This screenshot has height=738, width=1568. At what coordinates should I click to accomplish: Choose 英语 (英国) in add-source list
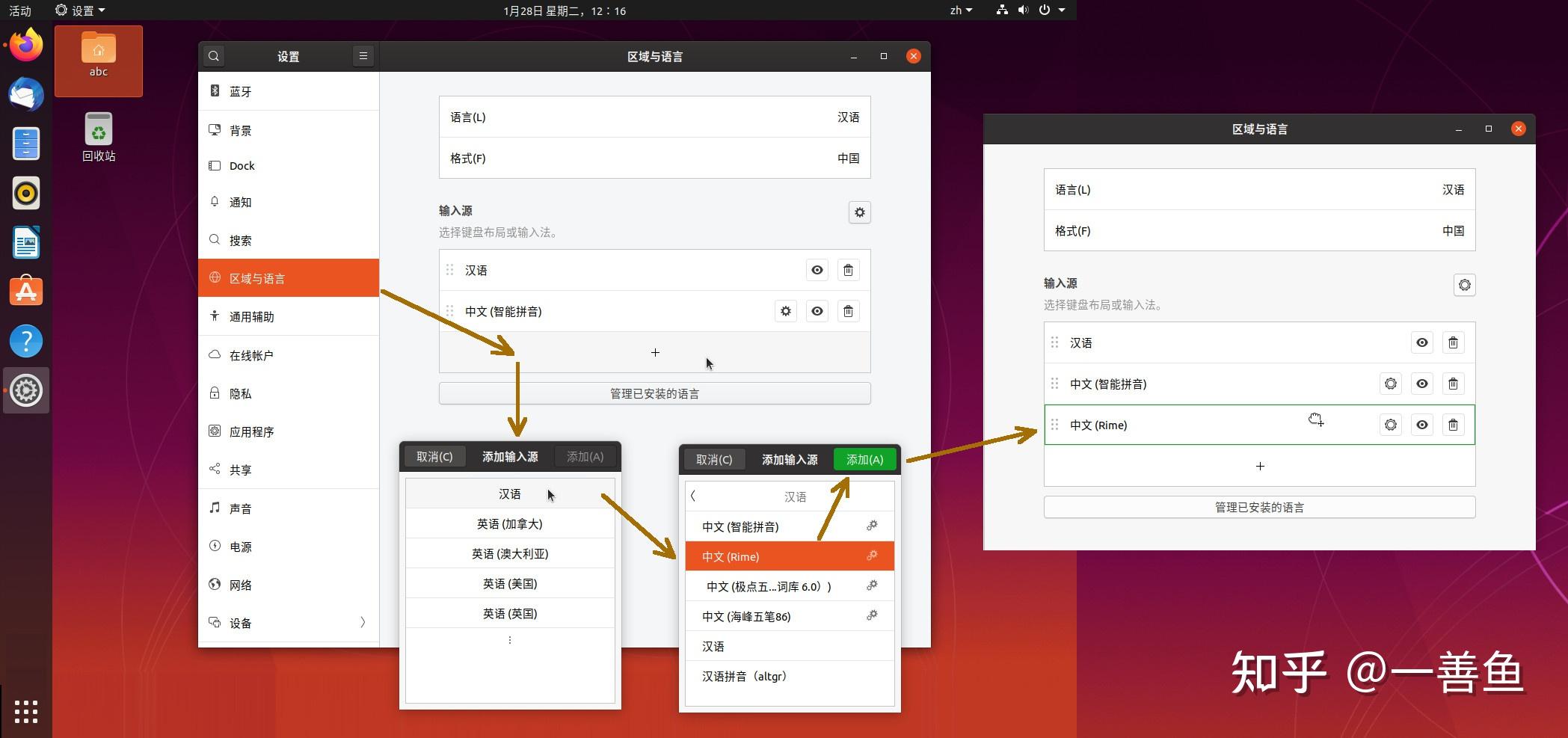[x=510, y=613]
